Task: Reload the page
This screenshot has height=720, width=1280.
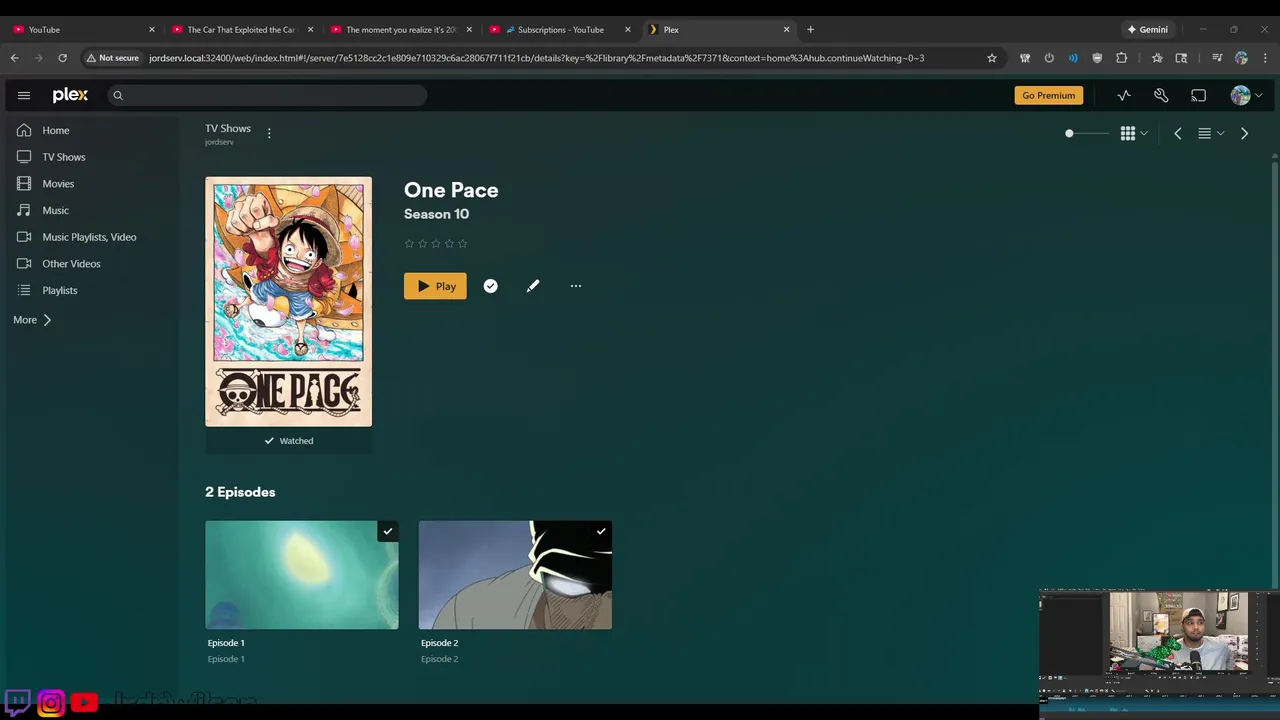Action: click(x=63, y=58)
